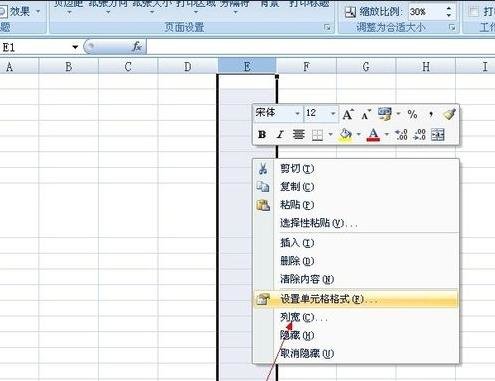Toggle Italic in the mini toolbar
Viewport: 495px width, 381px height.
pyautogui.click(x=280, y=135)
